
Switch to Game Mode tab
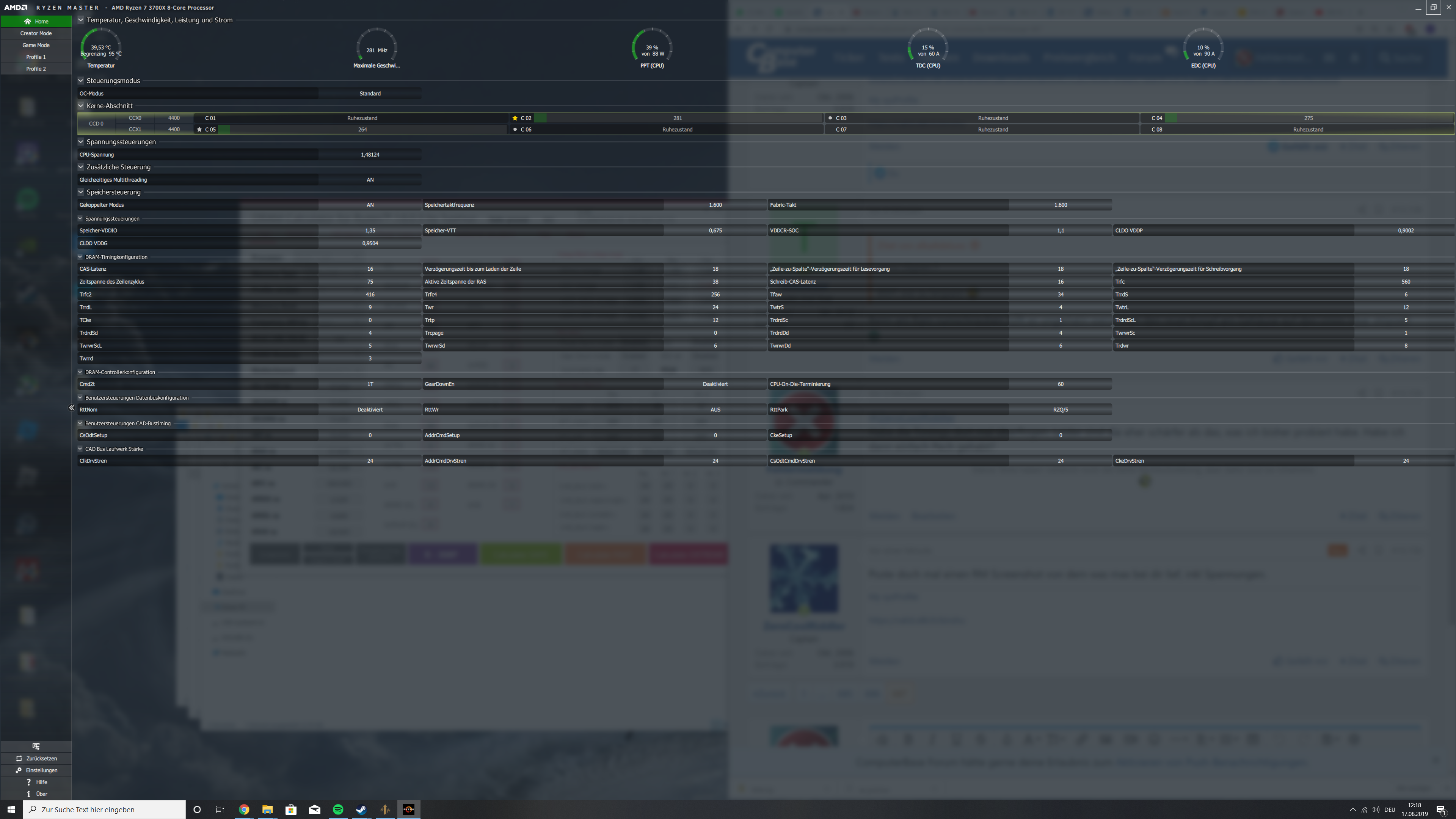pos(36,45)
